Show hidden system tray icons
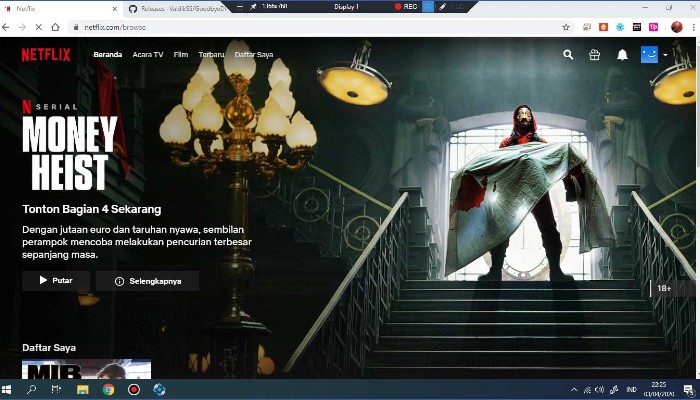Image resolution: width=700 pixels, height=400 pixels. pyautogui.click(x=574, y=390)
